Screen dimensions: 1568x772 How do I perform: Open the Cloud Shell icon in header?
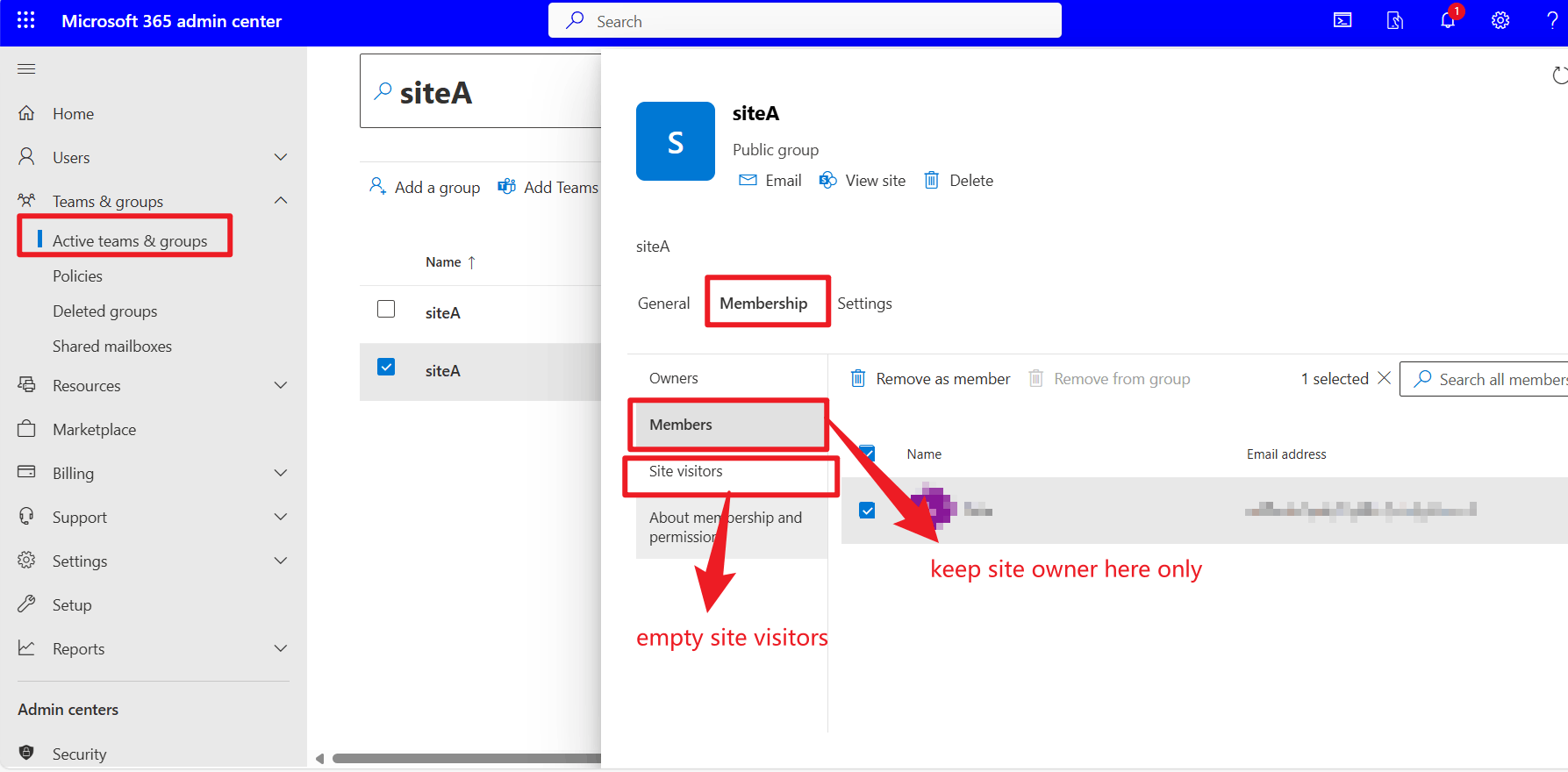1342,20
